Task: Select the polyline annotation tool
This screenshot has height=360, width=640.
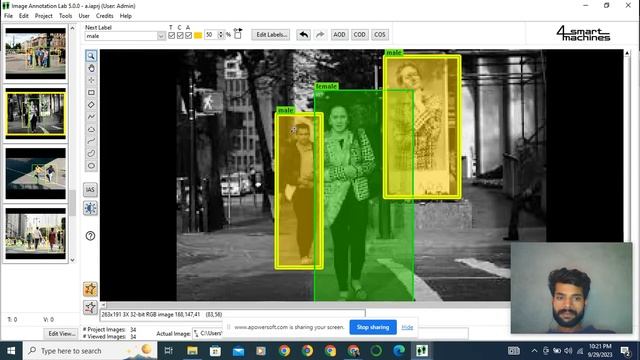Action: tap(91, 117)
